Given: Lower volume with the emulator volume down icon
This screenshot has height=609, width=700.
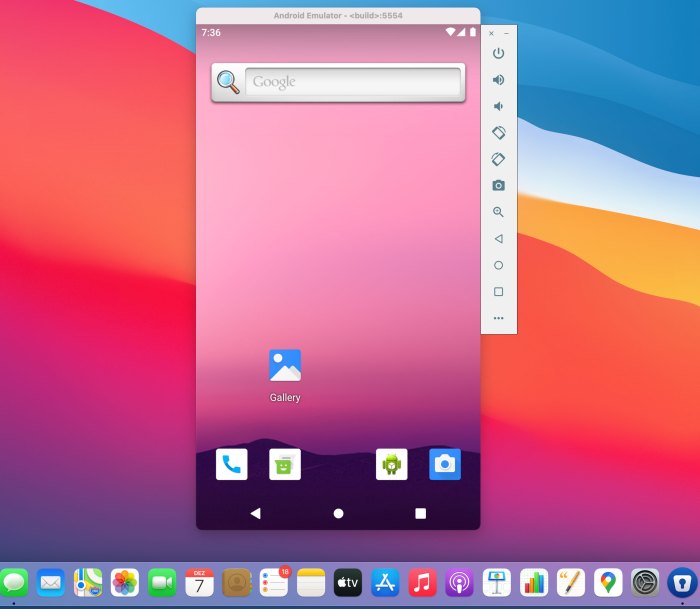Looking at the screenshot, I should coord(498,106).
